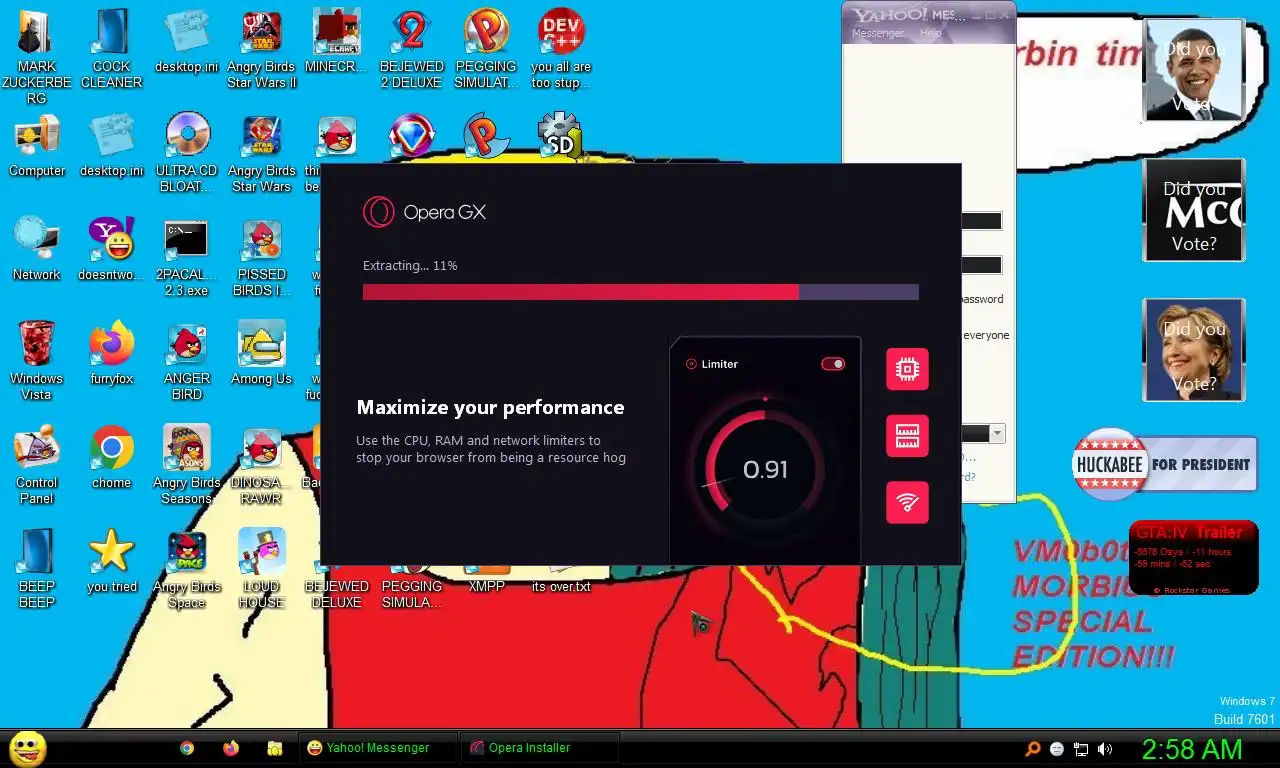The height and width of the screenshot is (768, 1280).
Task: Toggle the Limiter switch off
Action: 833,364
